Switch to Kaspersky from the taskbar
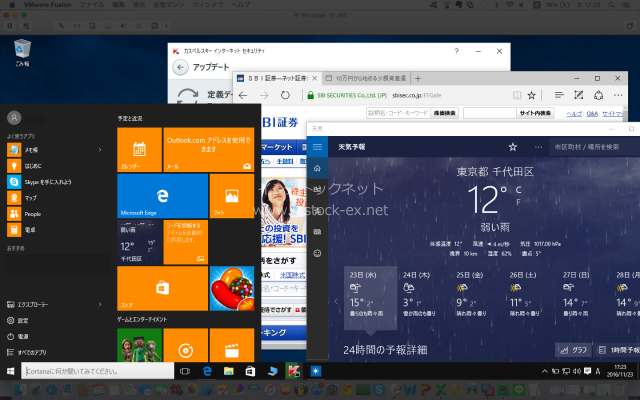This screenshot has width=640, height=400. [294, 371]
